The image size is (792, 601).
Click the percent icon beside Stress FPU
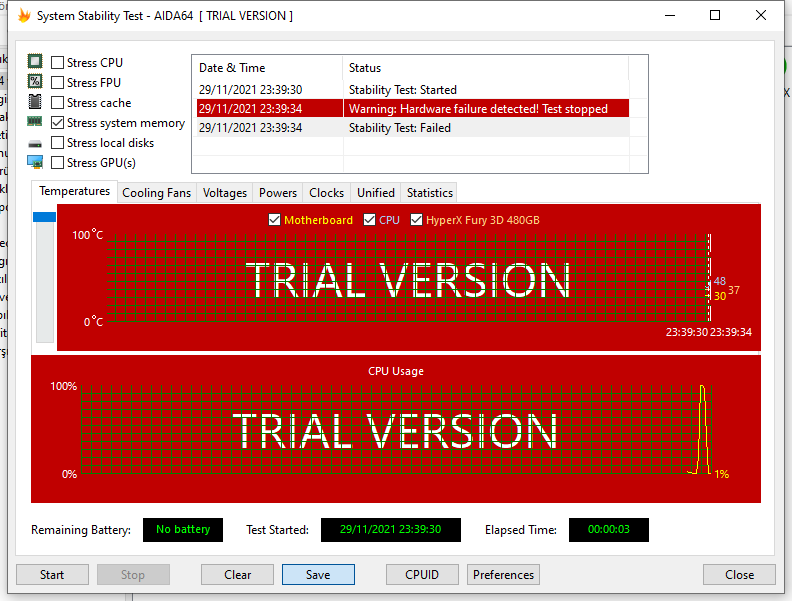pos(35,81)
